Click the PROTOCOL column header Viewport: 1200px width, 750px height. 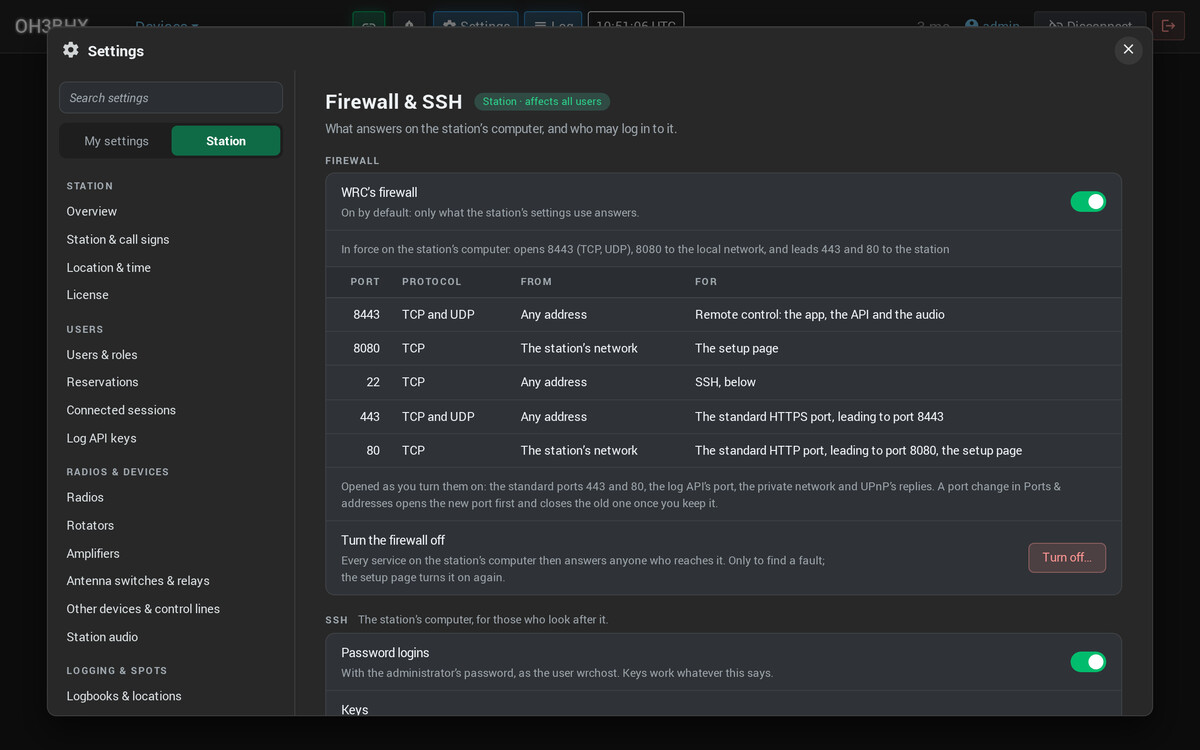tap(432, 282)
